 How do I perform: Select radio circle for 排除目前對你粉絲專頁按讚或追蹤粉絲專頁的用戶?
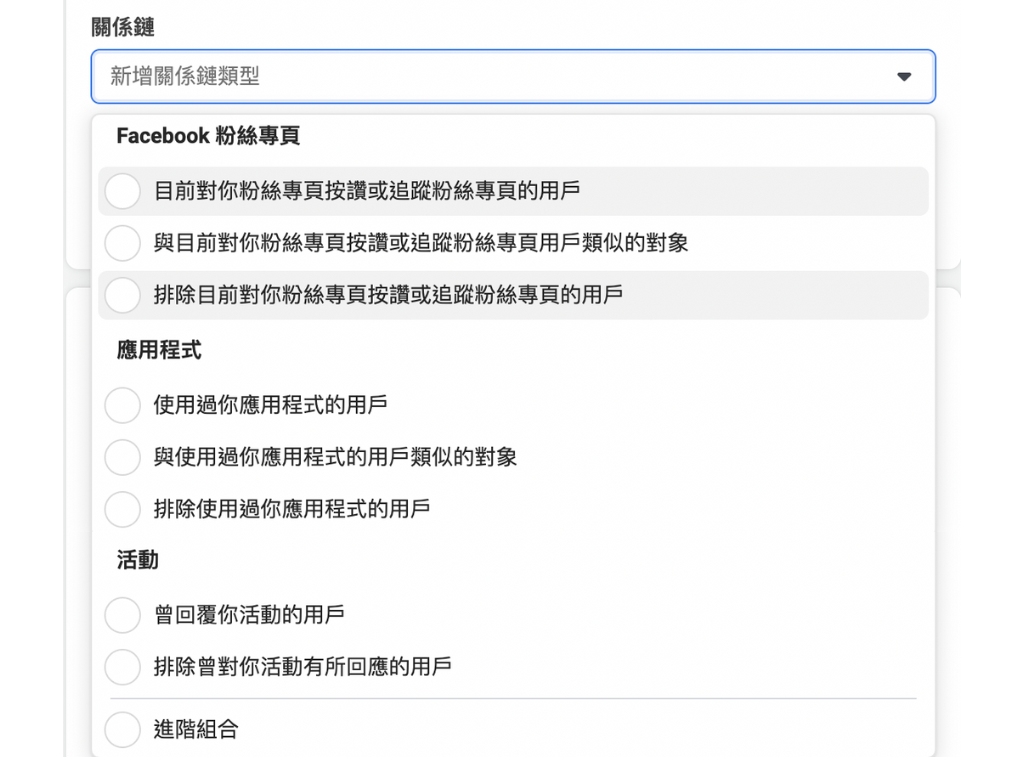(122, 295)
